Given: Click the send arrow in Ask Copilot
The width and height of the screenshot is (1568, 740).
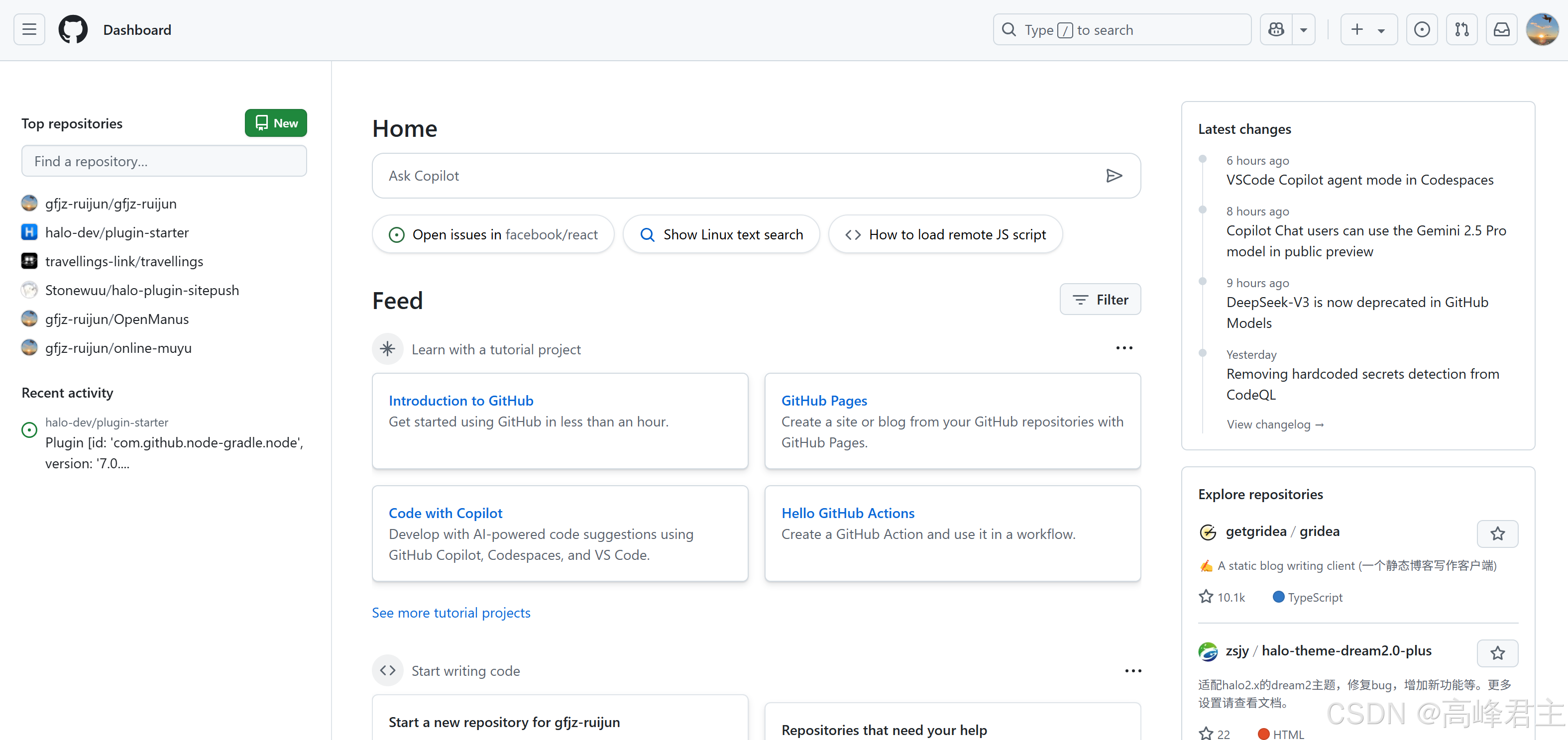Looking at the screenshot, I should tap(1114, 176).
